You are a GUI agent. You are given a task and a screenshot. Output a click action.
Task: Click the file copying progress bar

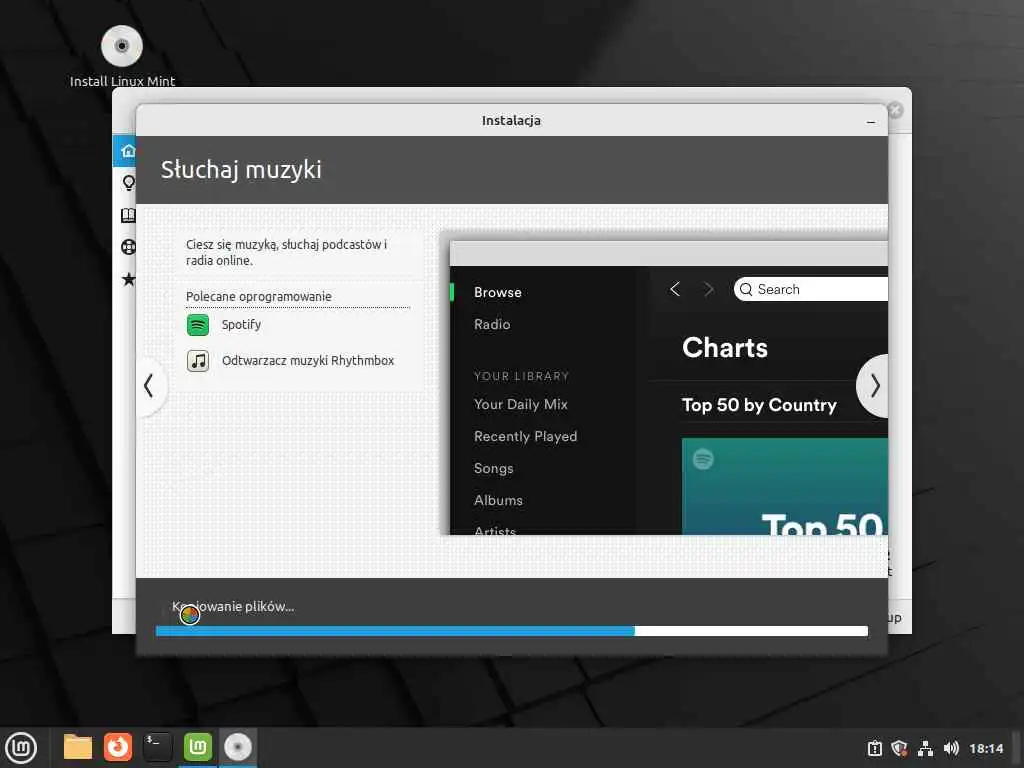point(512,631)
